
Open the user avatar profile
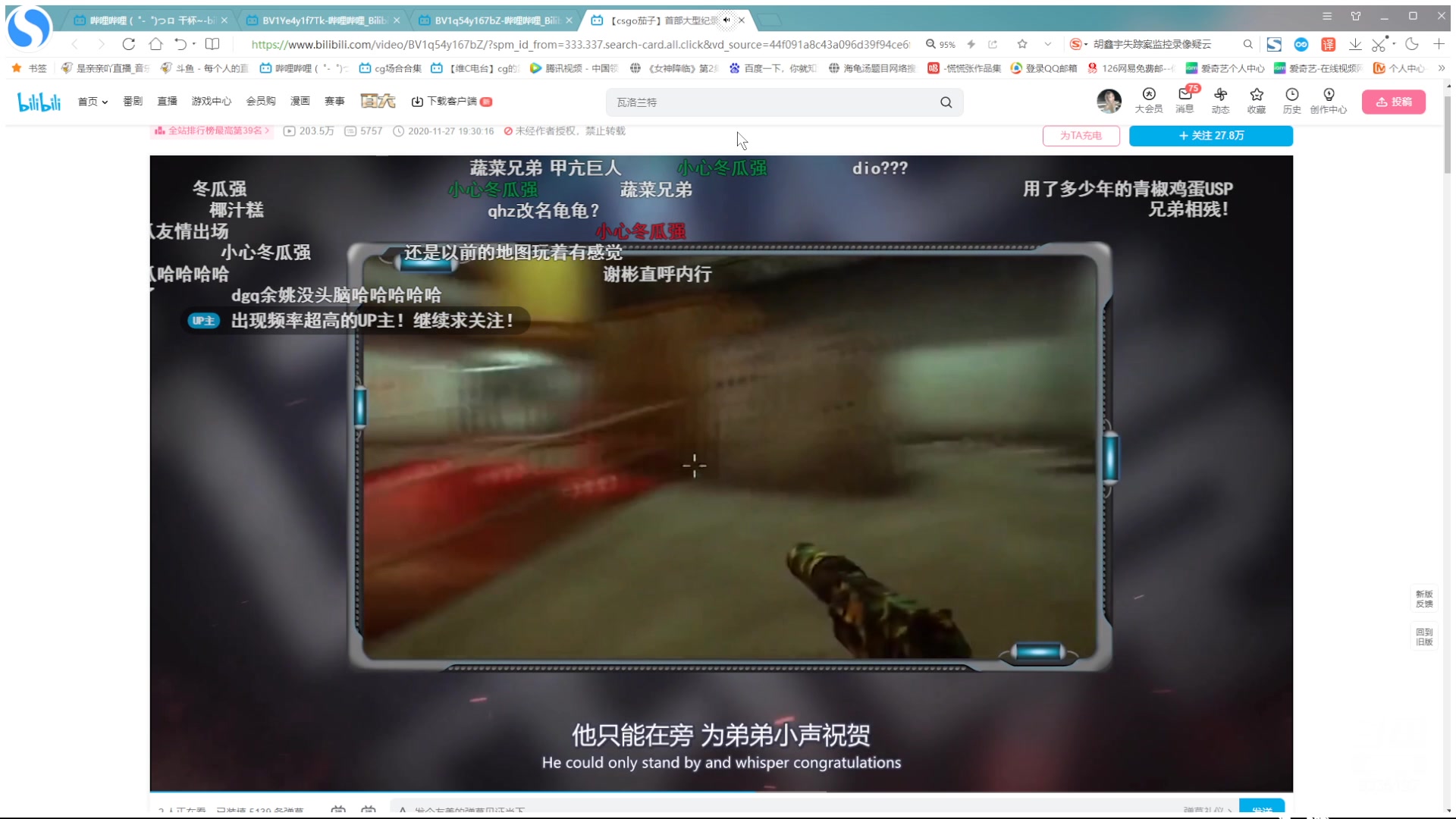[1109, 101]
